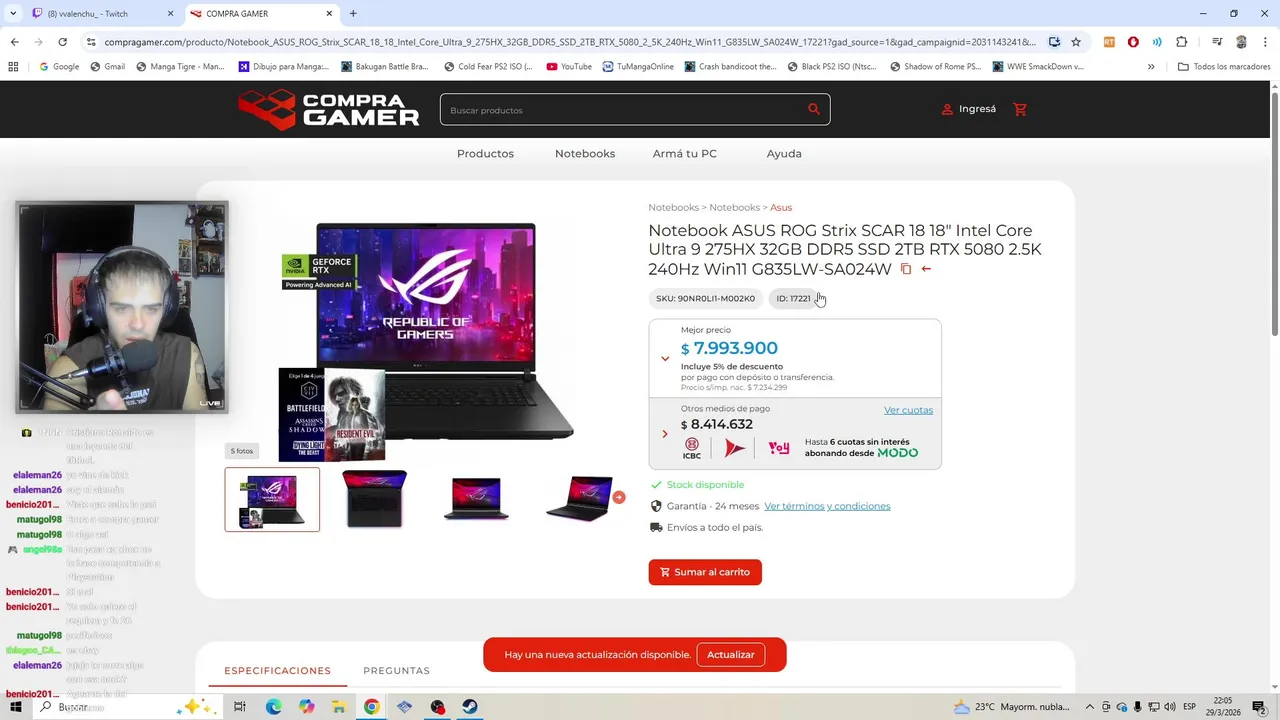1280x720 pixels.
Task: Click the Ingresá login link
Action: tap(968, 109)
